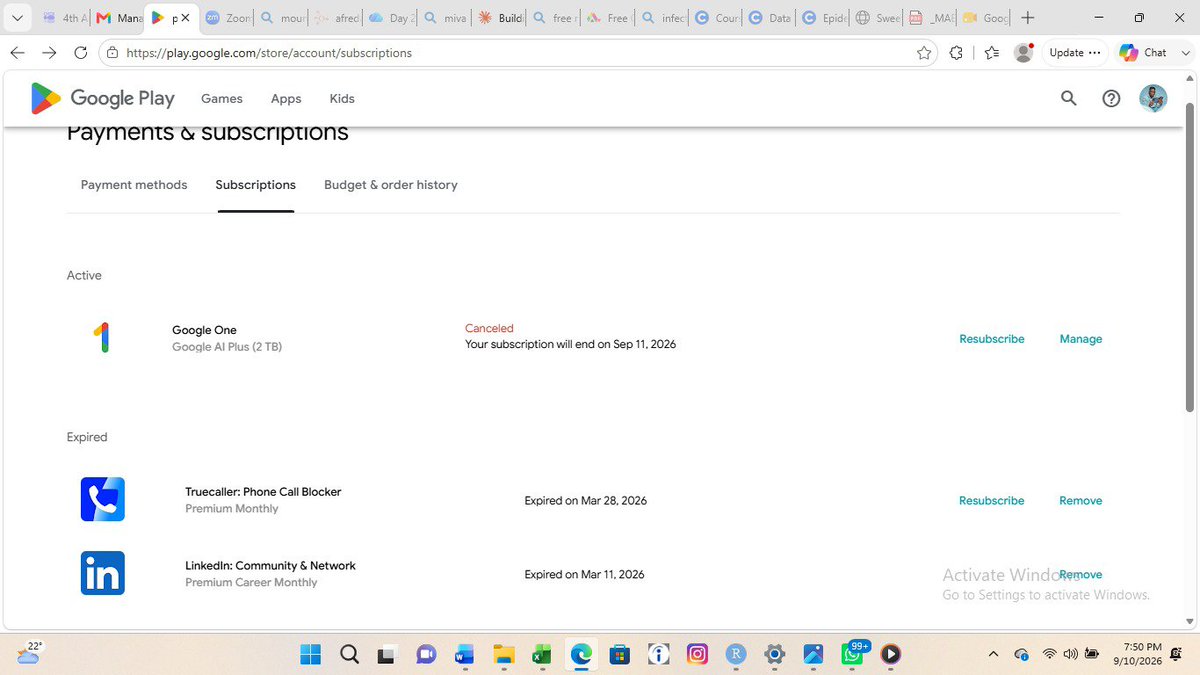Open the tab search dropdown arrow
This screenshot has width=1200, height=675.
click(x=17, y=18)
